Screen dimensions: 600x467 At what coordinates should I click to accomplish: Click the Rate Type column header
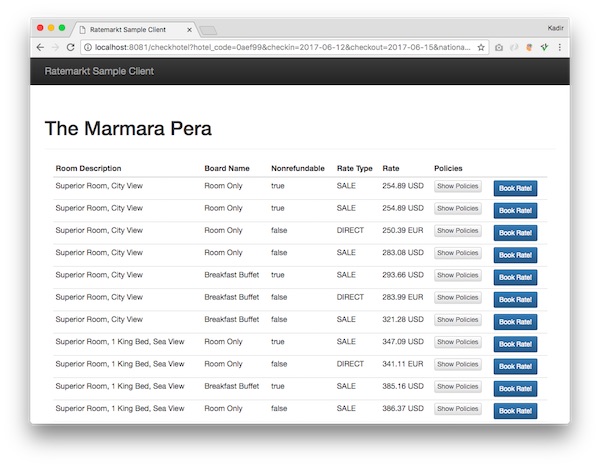[354, 168]
